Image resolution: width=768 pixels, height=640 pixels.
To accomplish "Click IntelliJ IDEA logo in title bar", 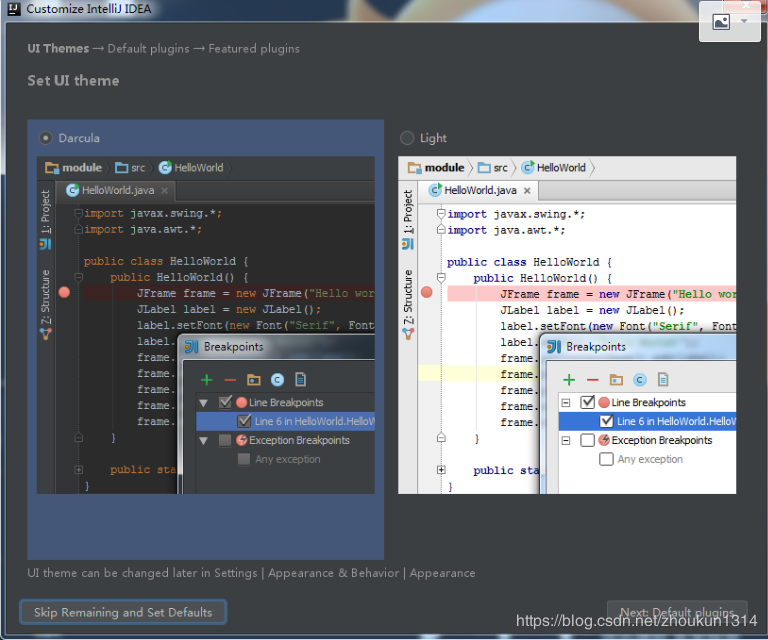I will [x=12, y=9].
